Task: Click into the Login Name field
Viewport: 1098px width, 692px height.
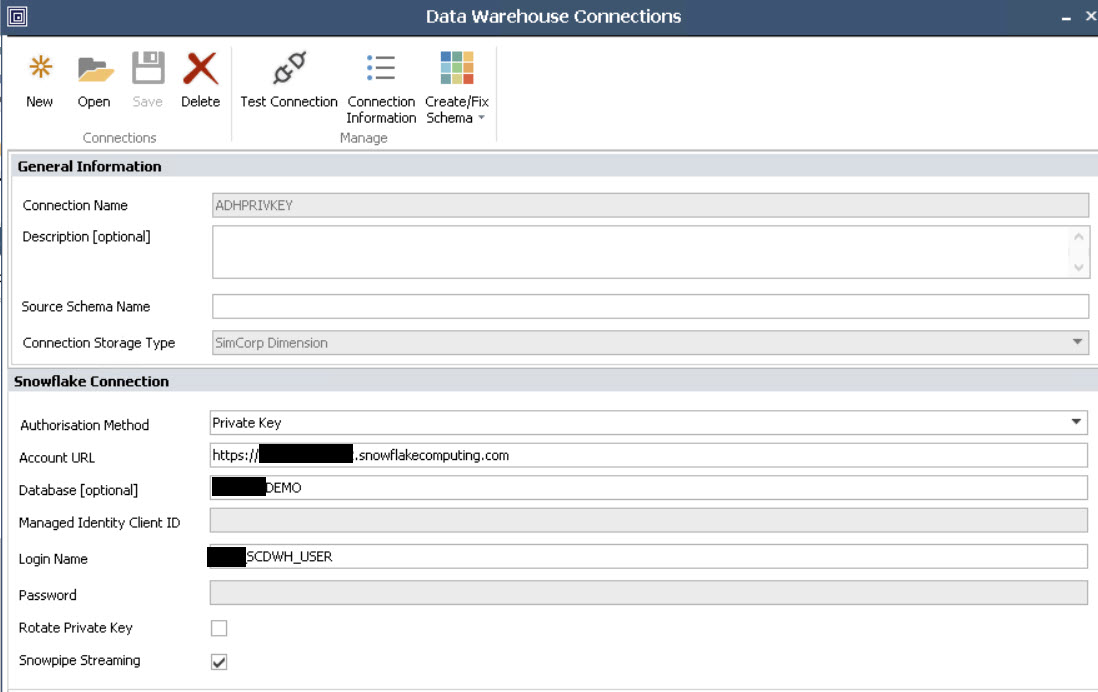Action: point(648,556)
